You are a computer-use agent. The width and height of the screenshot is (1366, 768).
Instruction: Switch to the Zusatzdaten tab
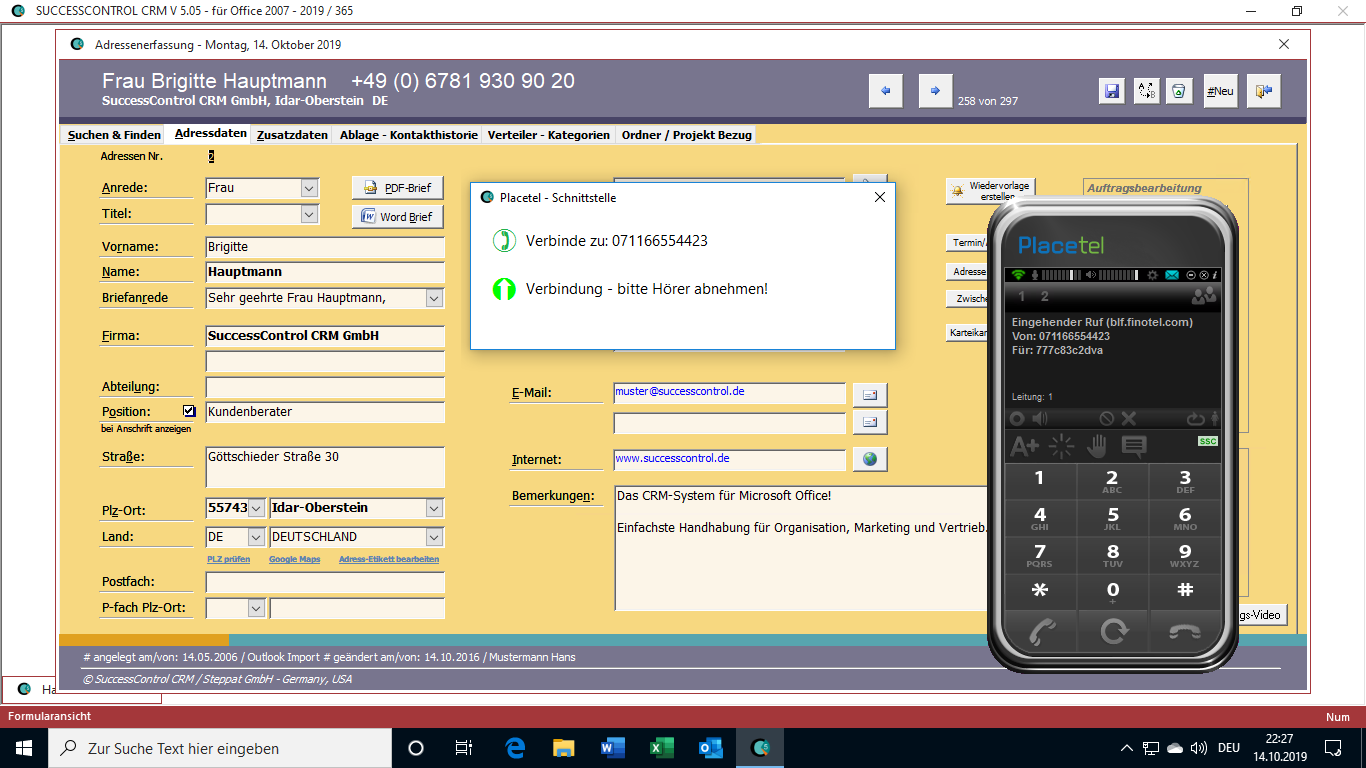(292, 135)
